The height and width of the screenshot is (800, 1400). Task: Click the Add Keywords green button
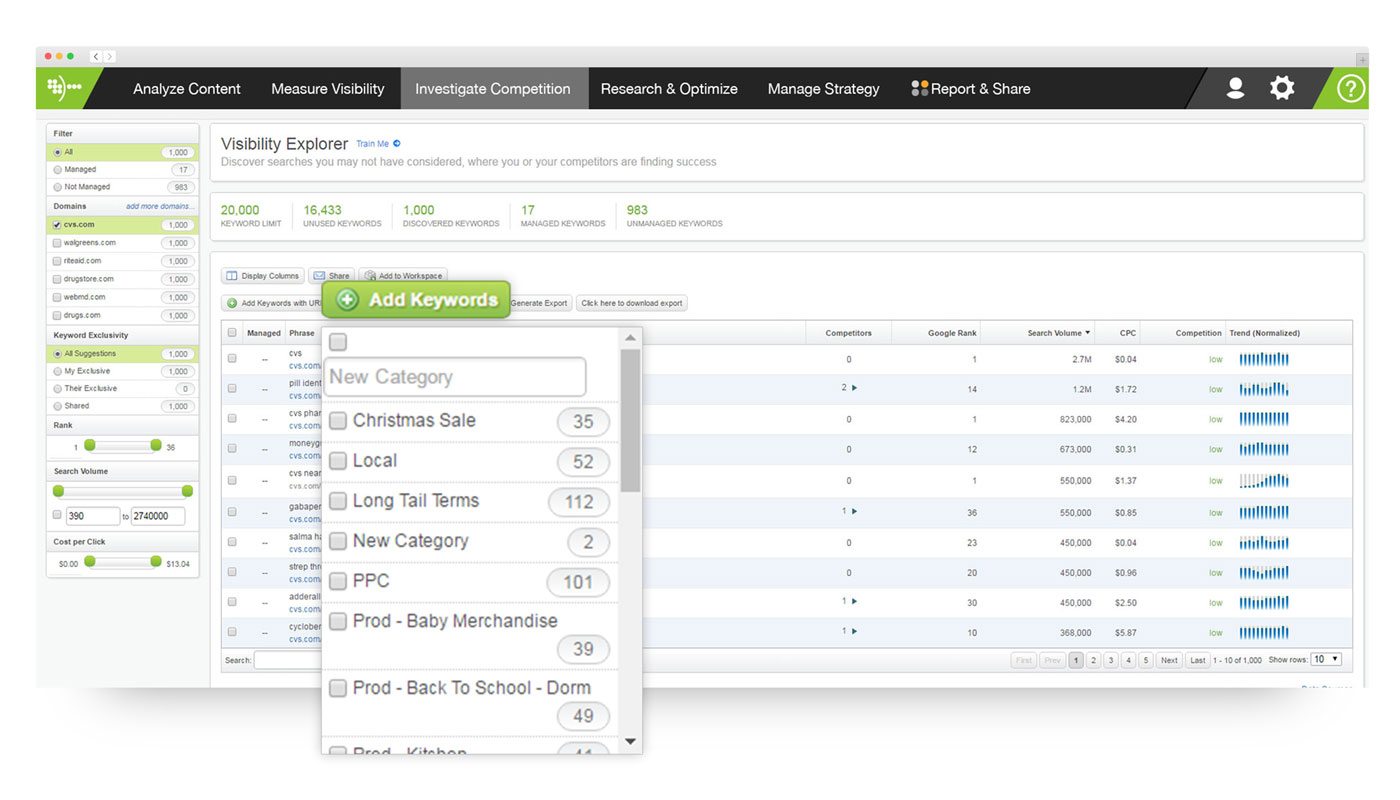tap(416, 299)
